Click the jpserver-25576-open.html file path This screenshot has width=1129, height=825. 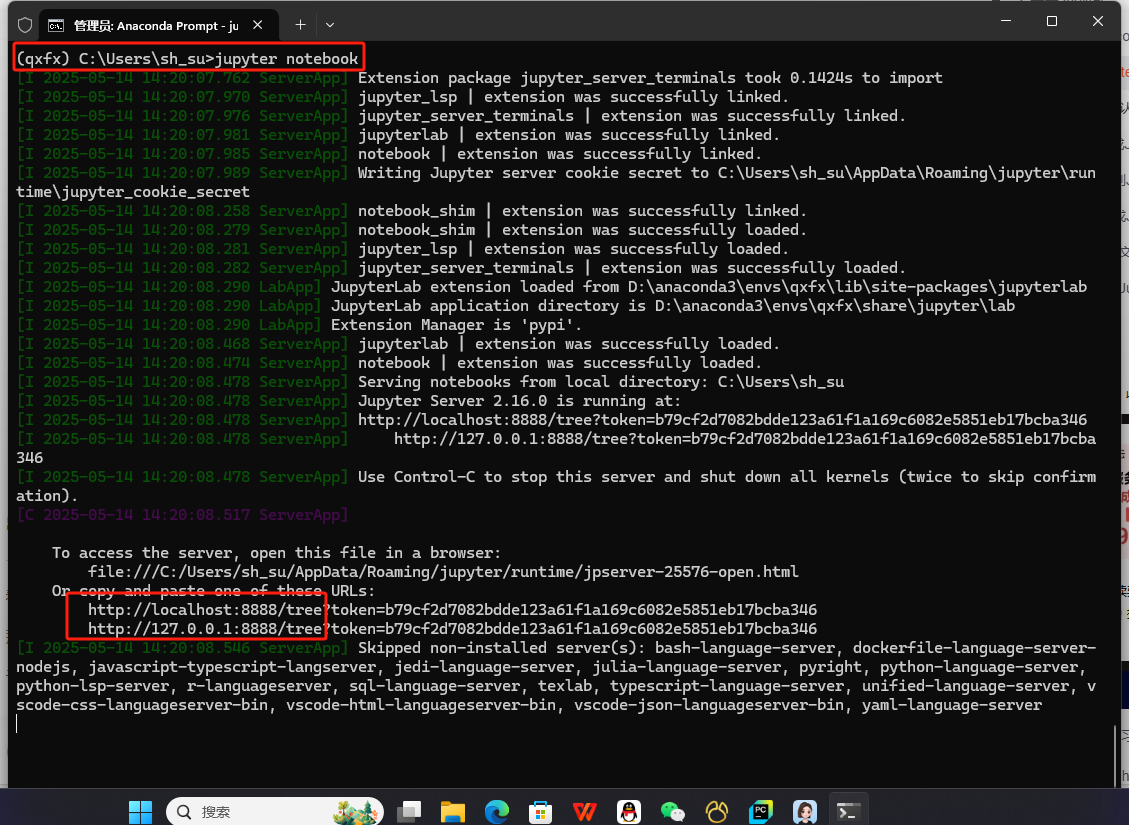coord(443,572)
